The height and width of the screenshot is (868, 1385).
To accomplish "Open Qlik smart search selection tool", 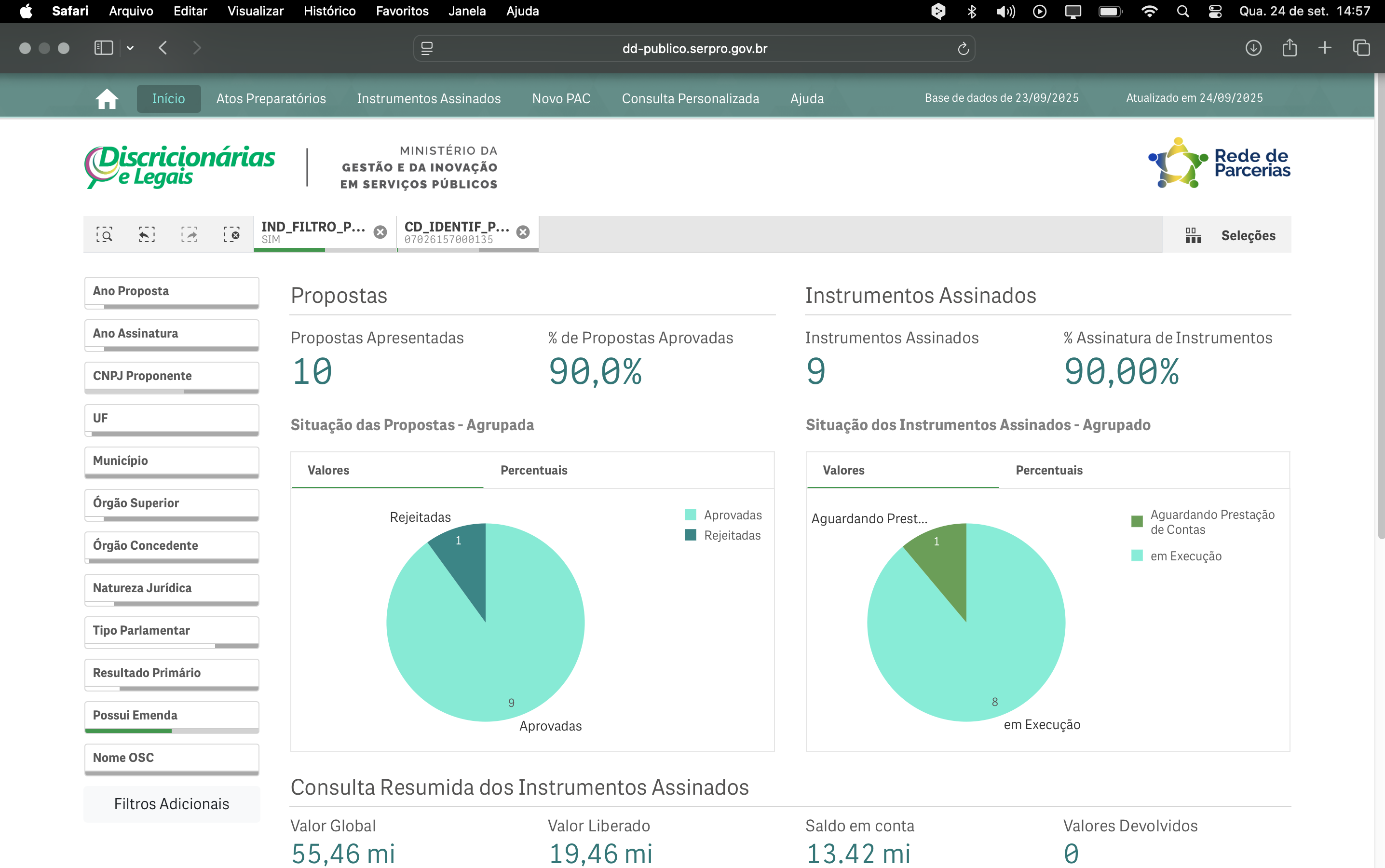I will coord(104,234).
